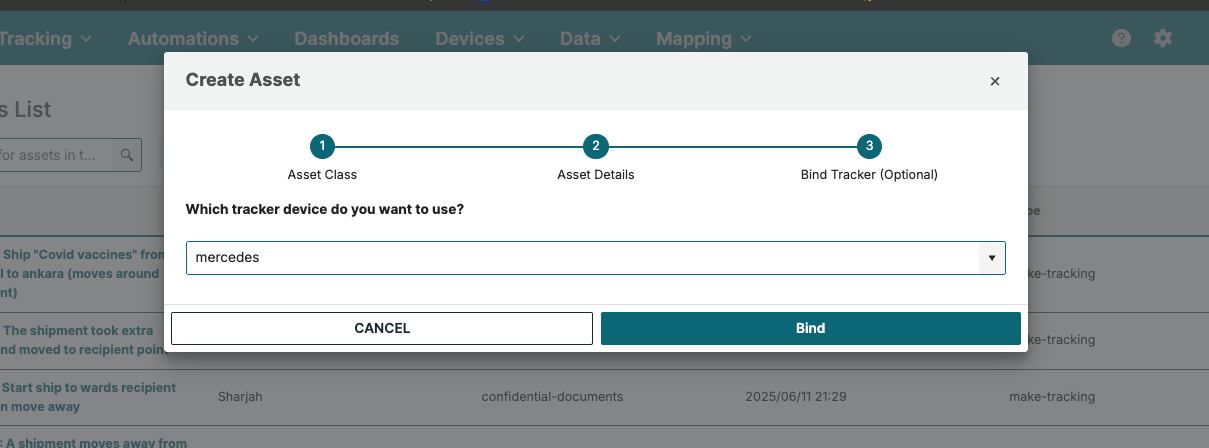
Task: Expand the tracker device dropdown arrow
Action: click(991, 258)
